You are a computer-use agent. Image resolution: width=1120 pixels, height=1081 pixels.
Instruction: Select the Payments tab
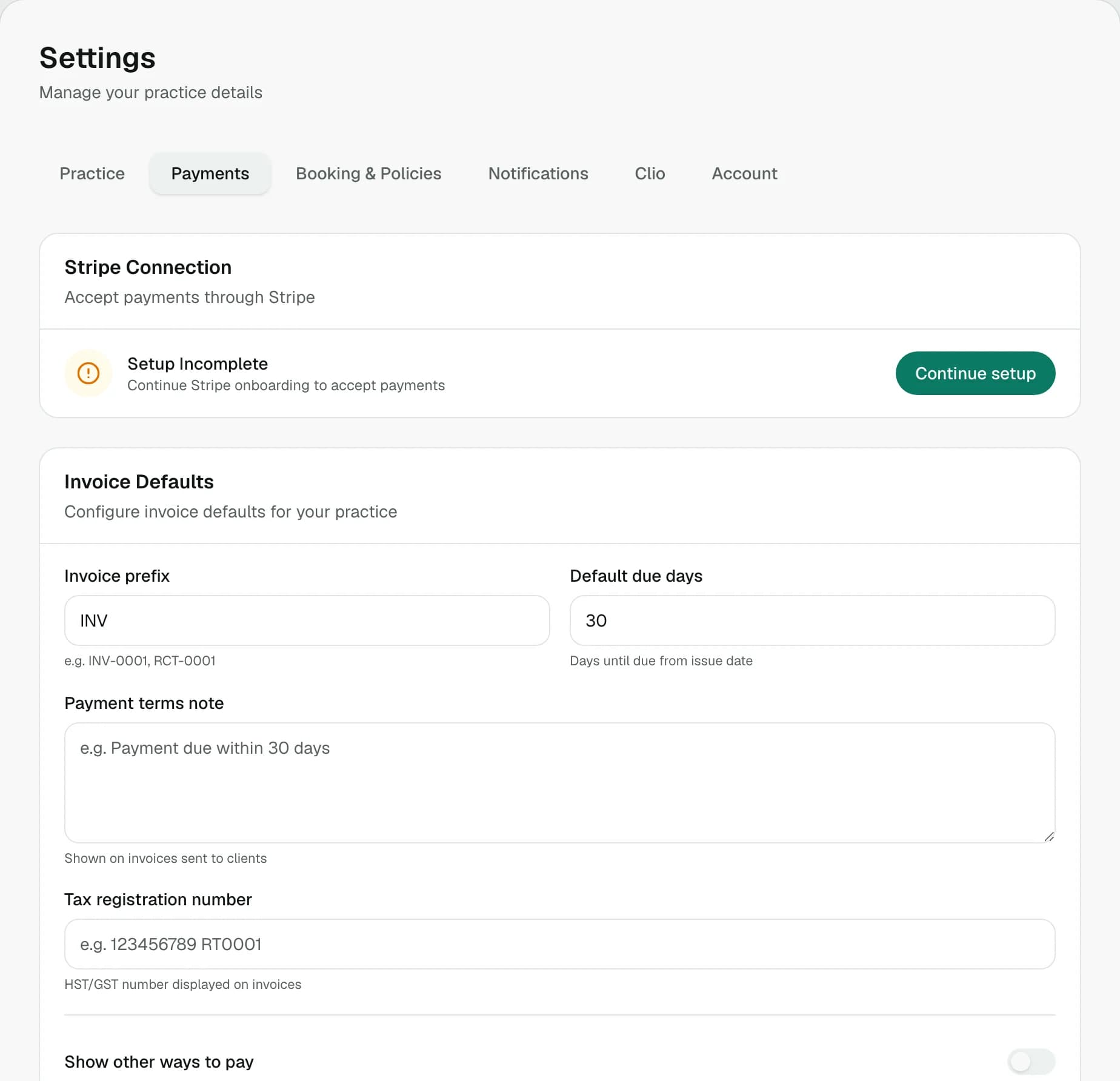[x=210, y=173]
